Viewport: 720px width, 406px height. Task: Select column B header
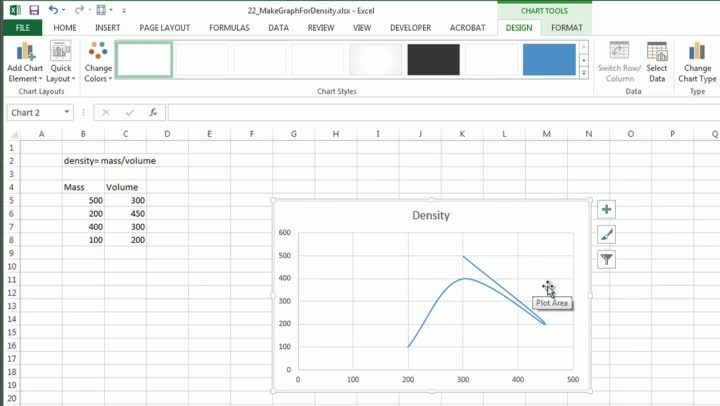tap(83, 134)
